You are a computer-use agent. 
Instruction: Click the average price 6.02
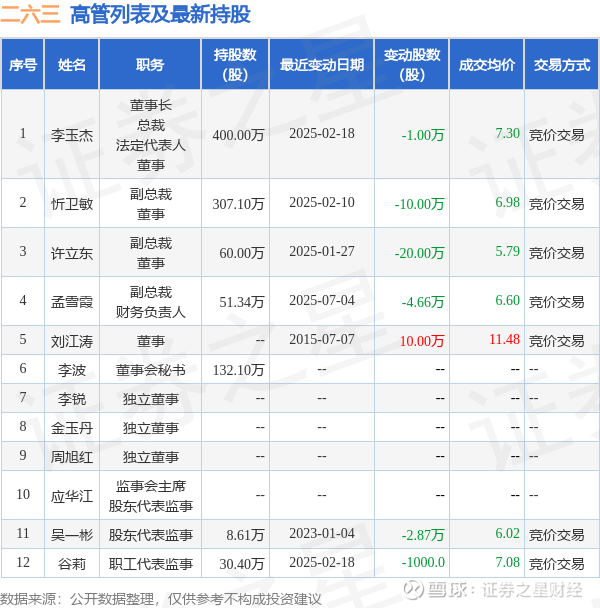507,534
